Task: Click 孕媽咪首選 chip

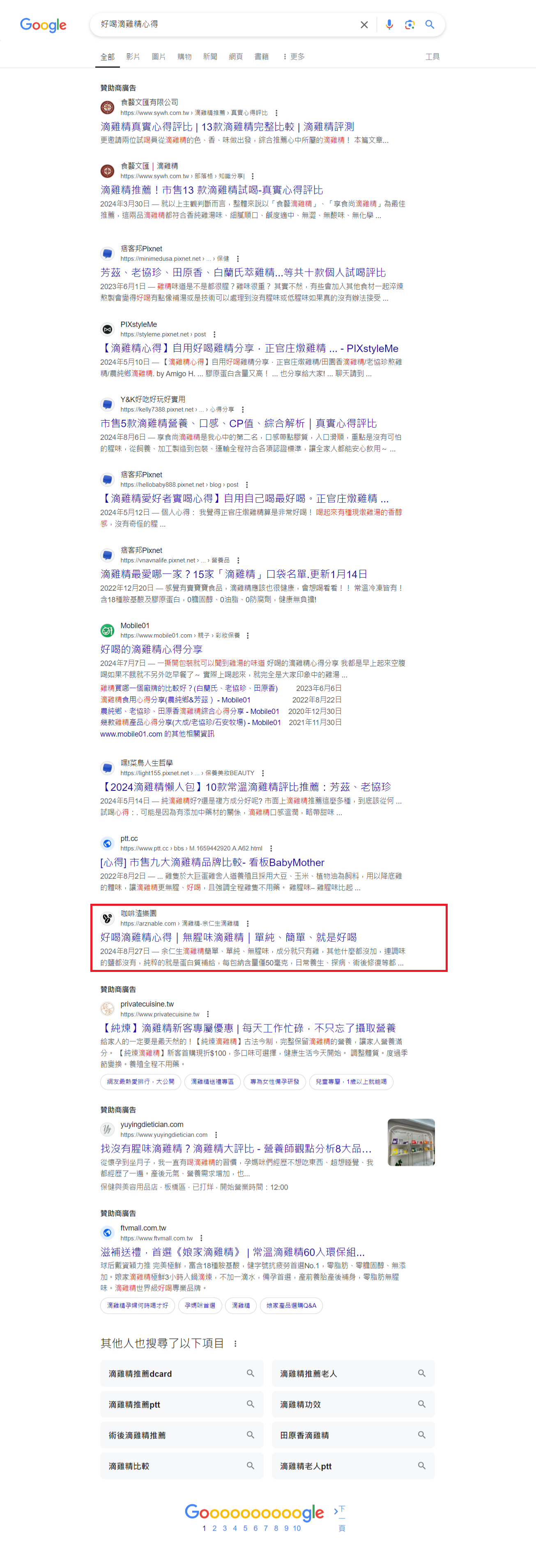Action: (x=200, y=1306)
